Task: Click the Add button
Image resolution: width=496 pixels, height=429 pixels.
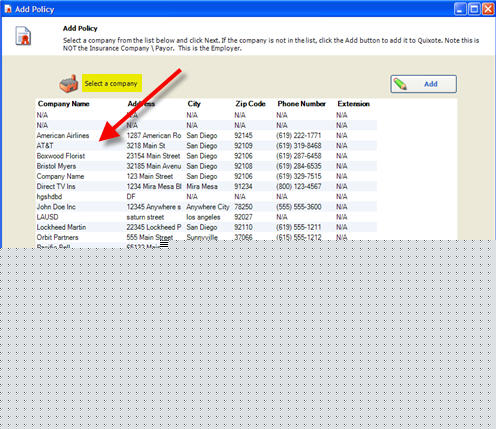Action: coord(423,84)
